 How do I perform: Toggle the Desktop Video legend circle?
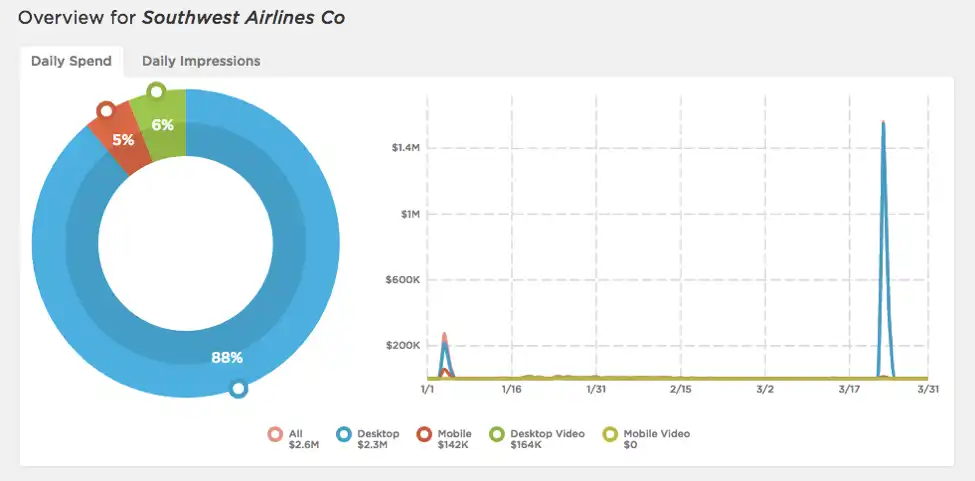(x=497, y=434)
